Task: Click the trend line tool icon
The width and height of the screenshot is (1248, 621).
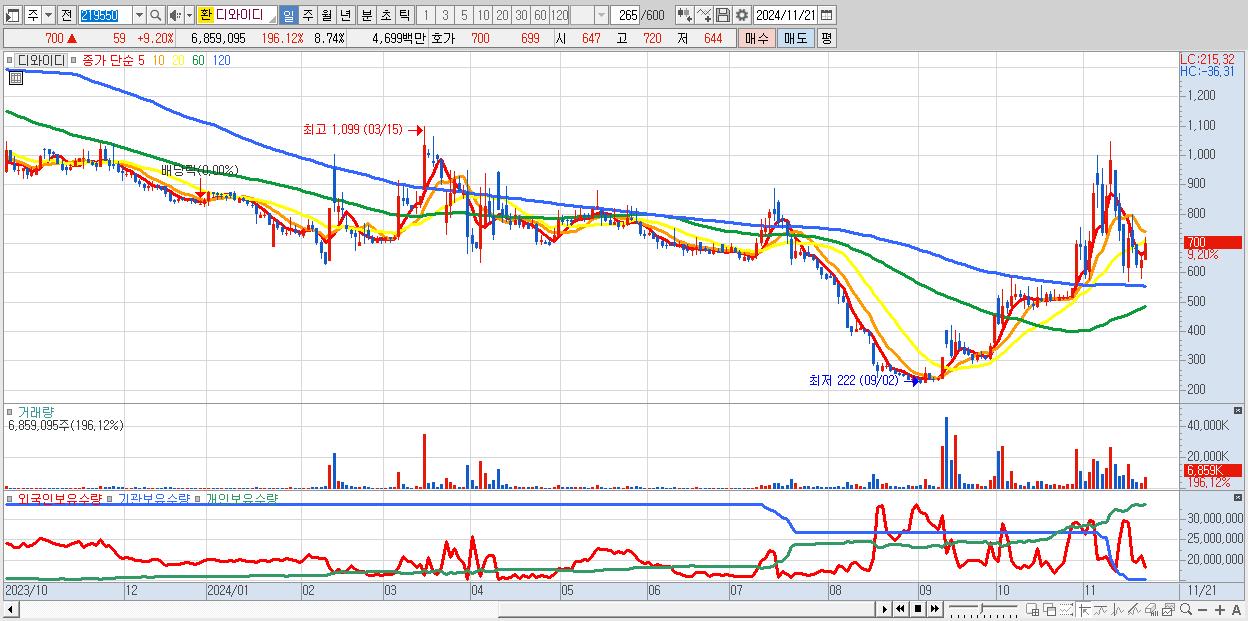Action: click(1101, 609)
